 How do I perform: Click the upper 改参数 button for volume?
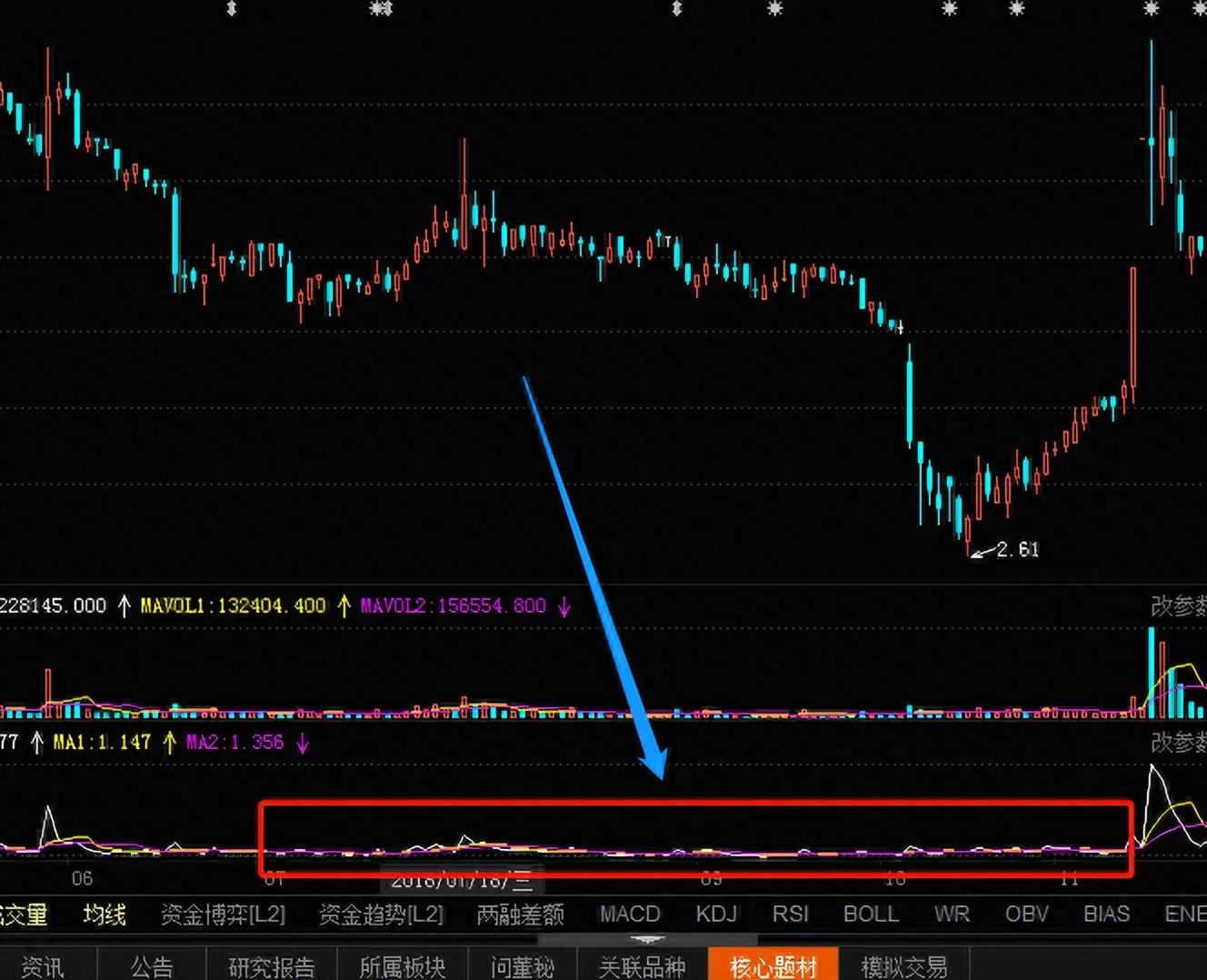click(x=1179, y=605)
